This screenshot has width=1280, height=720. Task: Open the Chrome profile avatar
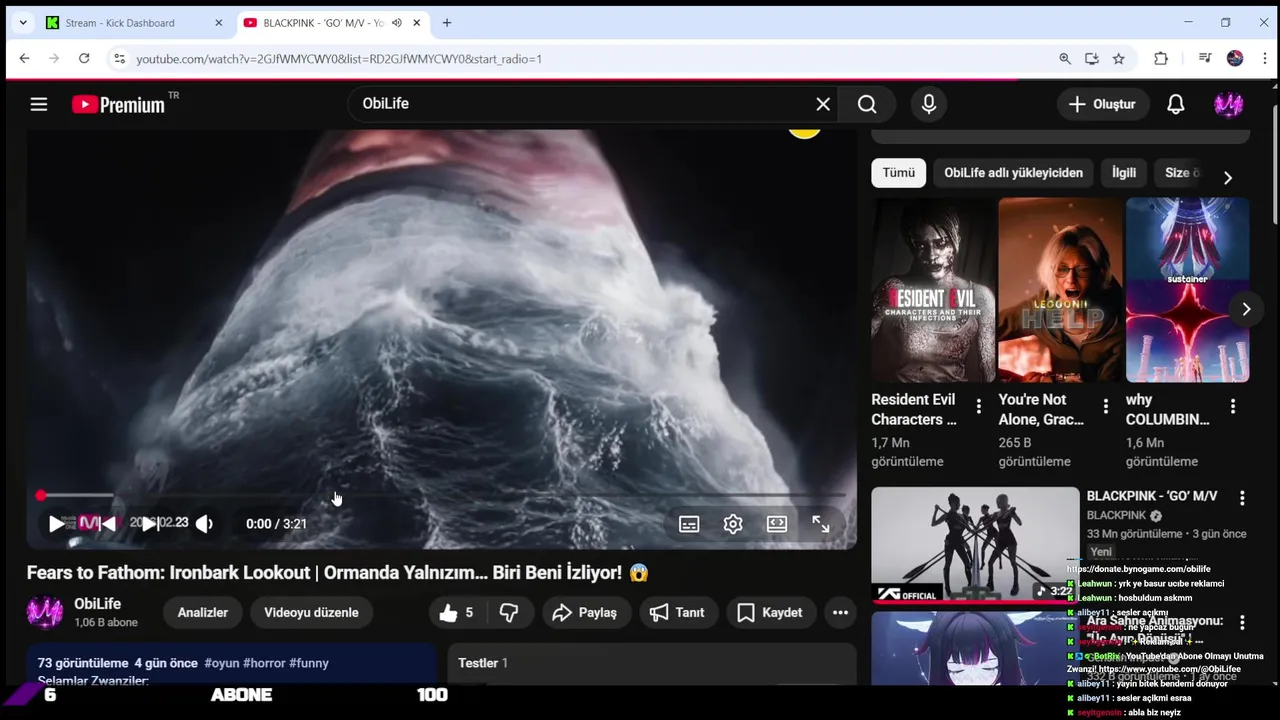(x=1235, y=59)
